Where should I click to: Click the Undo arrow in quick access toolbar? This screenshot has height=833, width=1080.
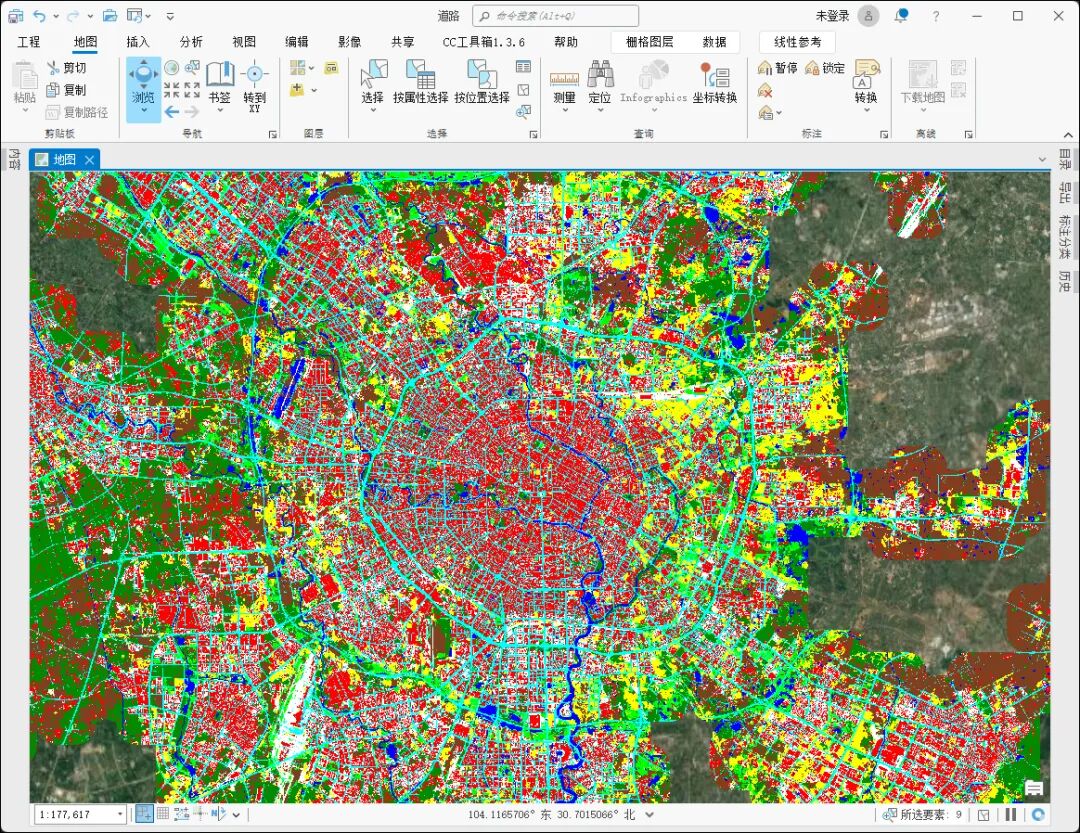pos(39,16)
